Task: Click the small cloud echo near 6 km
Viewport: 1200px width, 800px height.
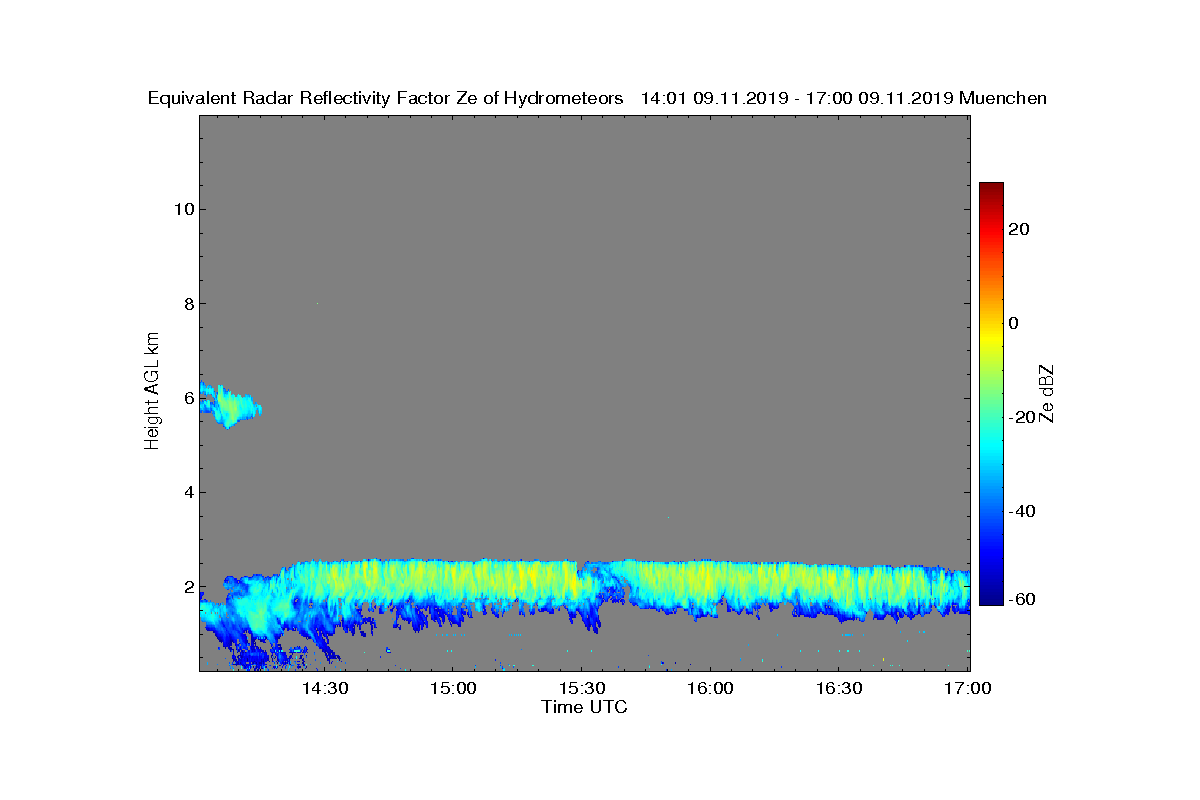Action: (230, 405)
